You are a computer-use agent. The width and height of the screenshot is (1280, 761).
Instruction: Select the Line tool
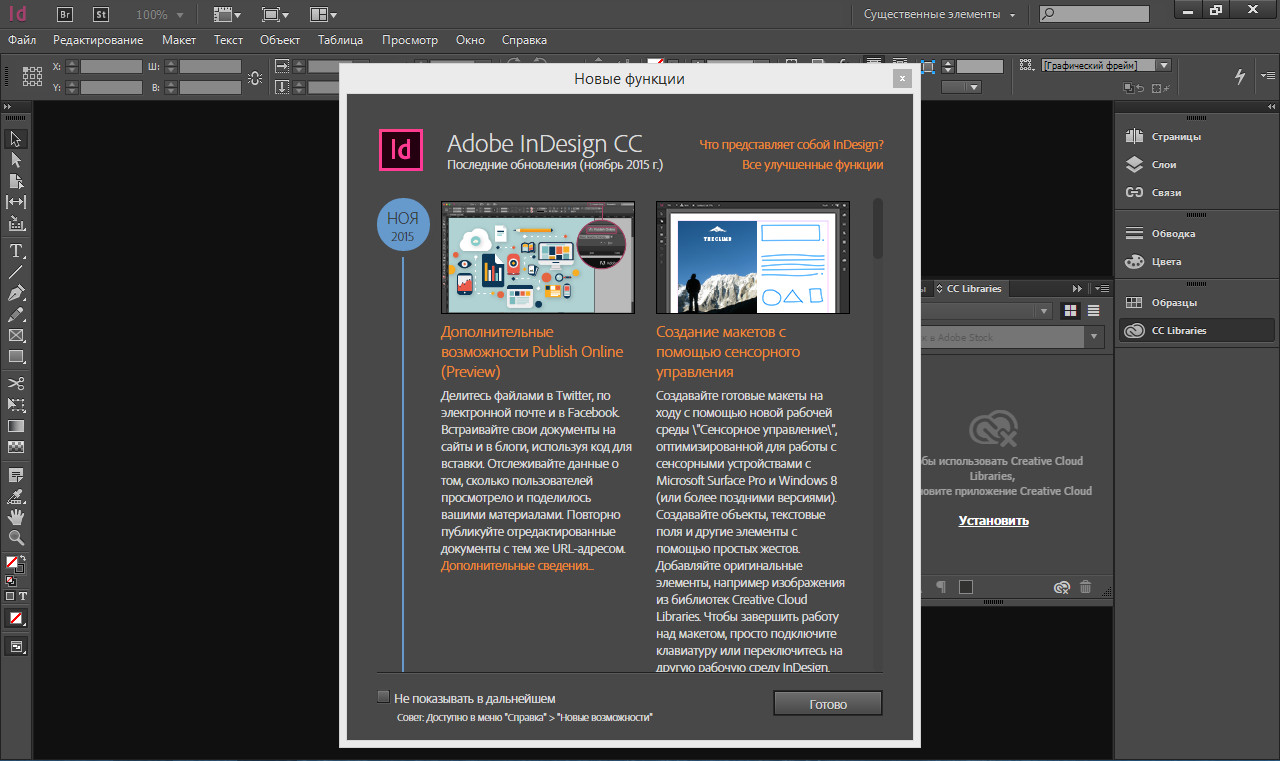(16, 271)
